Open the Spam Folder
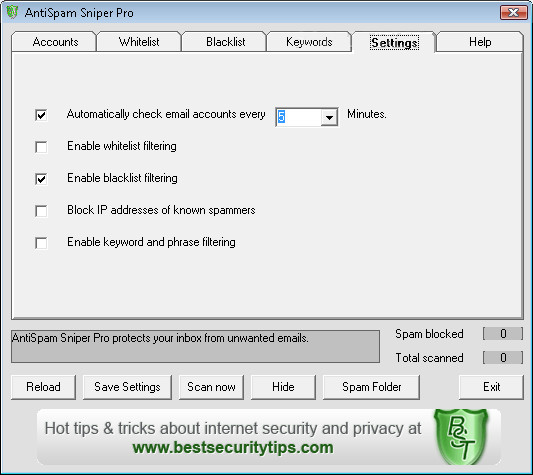The width and height of the screenshot is (533, 475). (371, 387)
